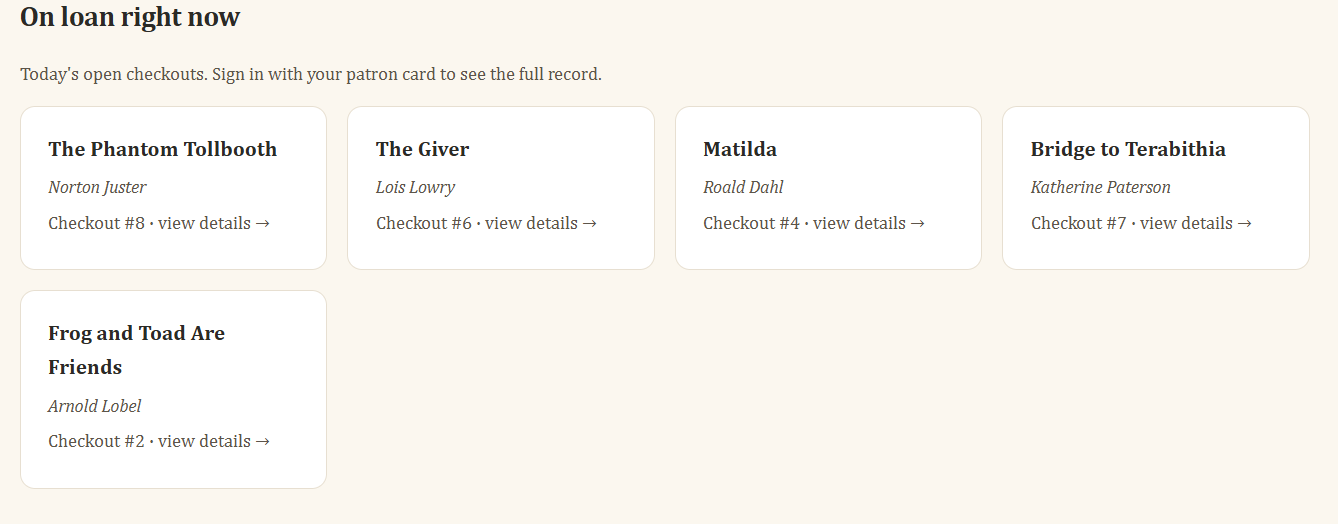Click author name Norton Juster
Image resolution: width=1338 pixels, height=524 pixels.
(97, 187)
